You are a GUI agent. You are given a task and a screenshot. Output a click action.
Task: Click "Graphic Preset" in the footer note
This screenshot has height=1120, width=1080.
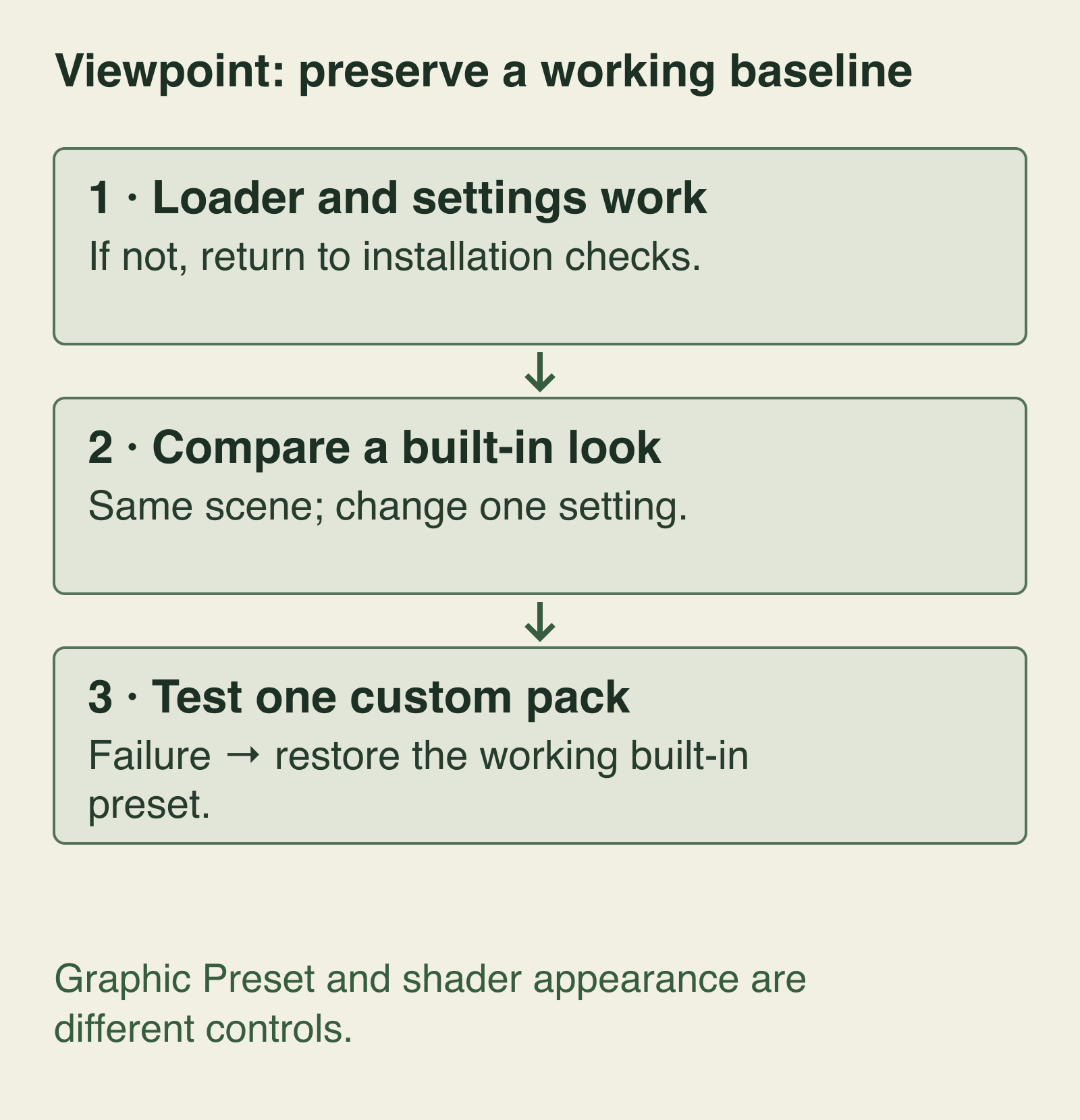(184, 980)
